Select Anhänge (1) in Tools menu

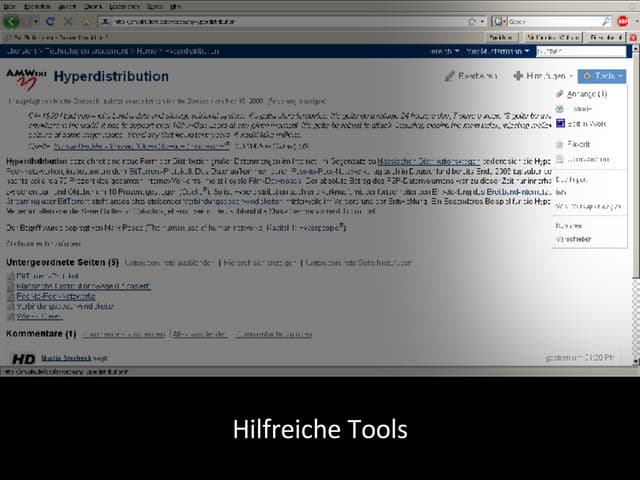point(587,94)
